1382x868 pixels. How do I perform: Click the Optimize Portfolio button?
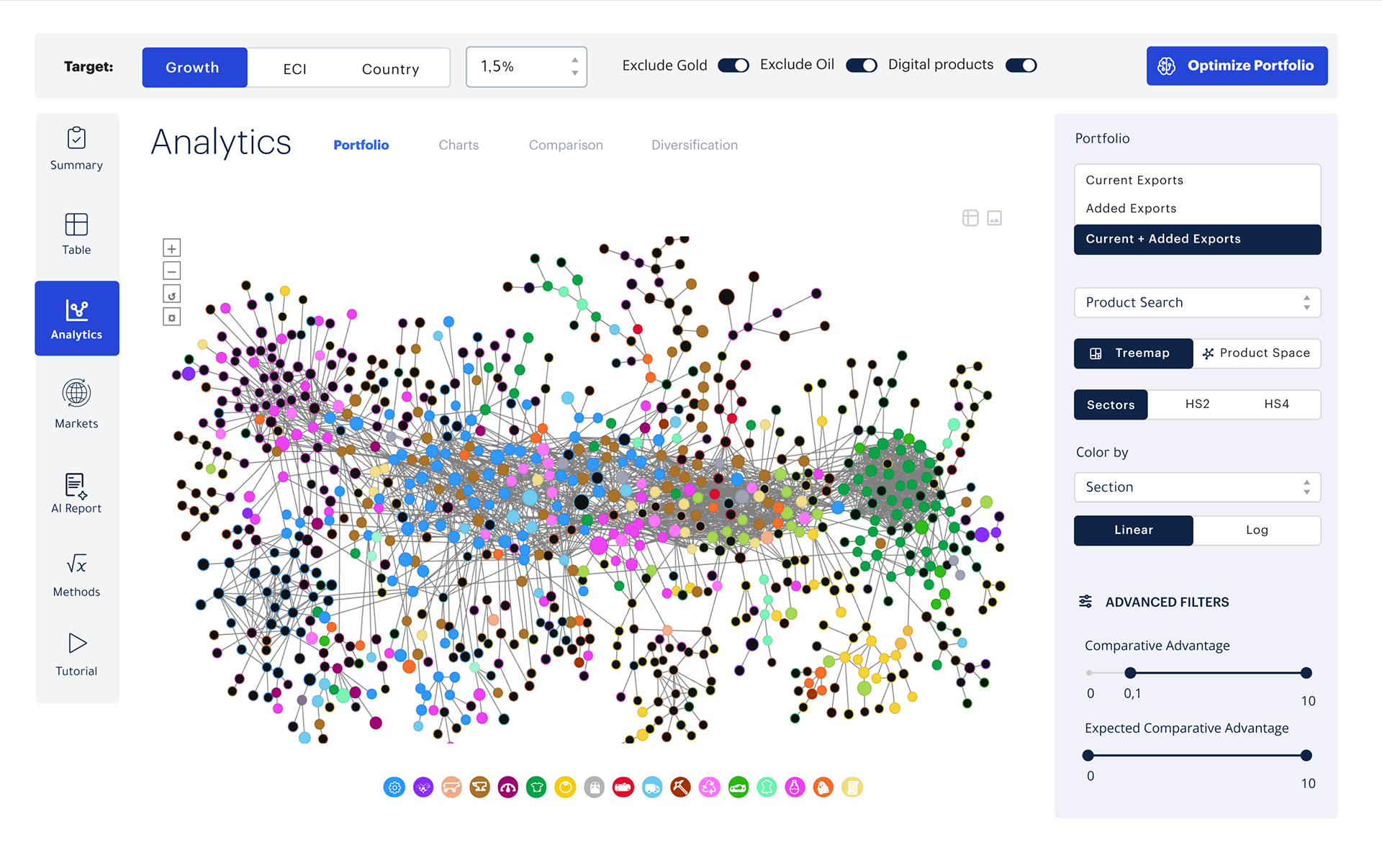1236,65
